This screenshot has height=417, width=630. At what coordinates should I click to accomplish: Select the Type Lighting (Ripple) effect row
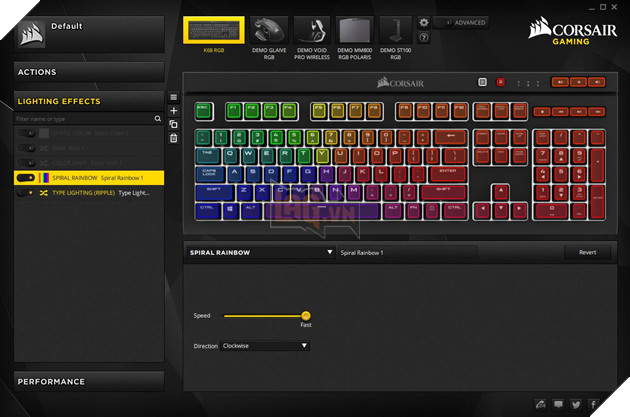[89, 193]
